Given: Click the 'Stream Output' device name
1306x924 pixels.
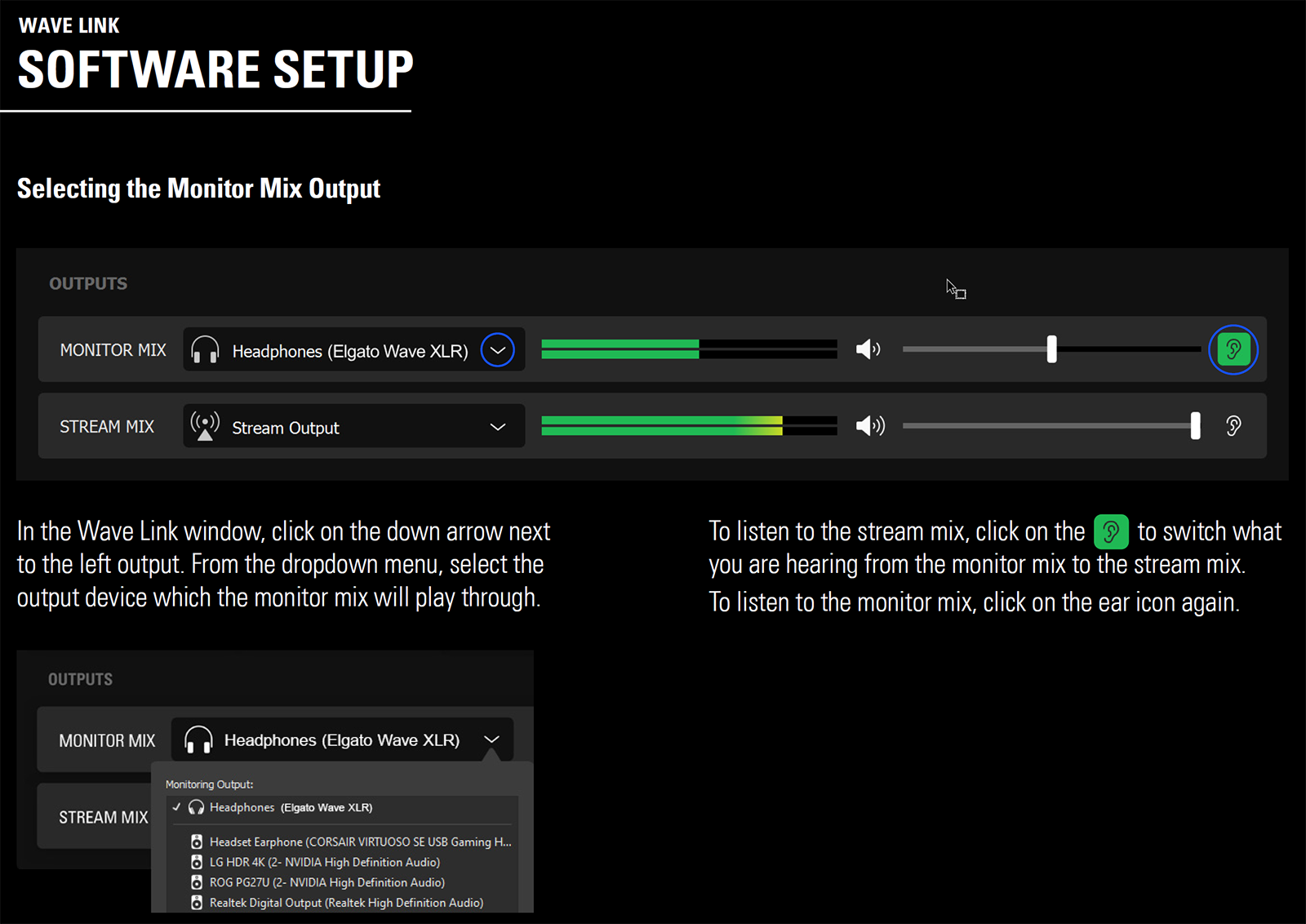Looking at the screenshot, I should (x=286, y=428).
